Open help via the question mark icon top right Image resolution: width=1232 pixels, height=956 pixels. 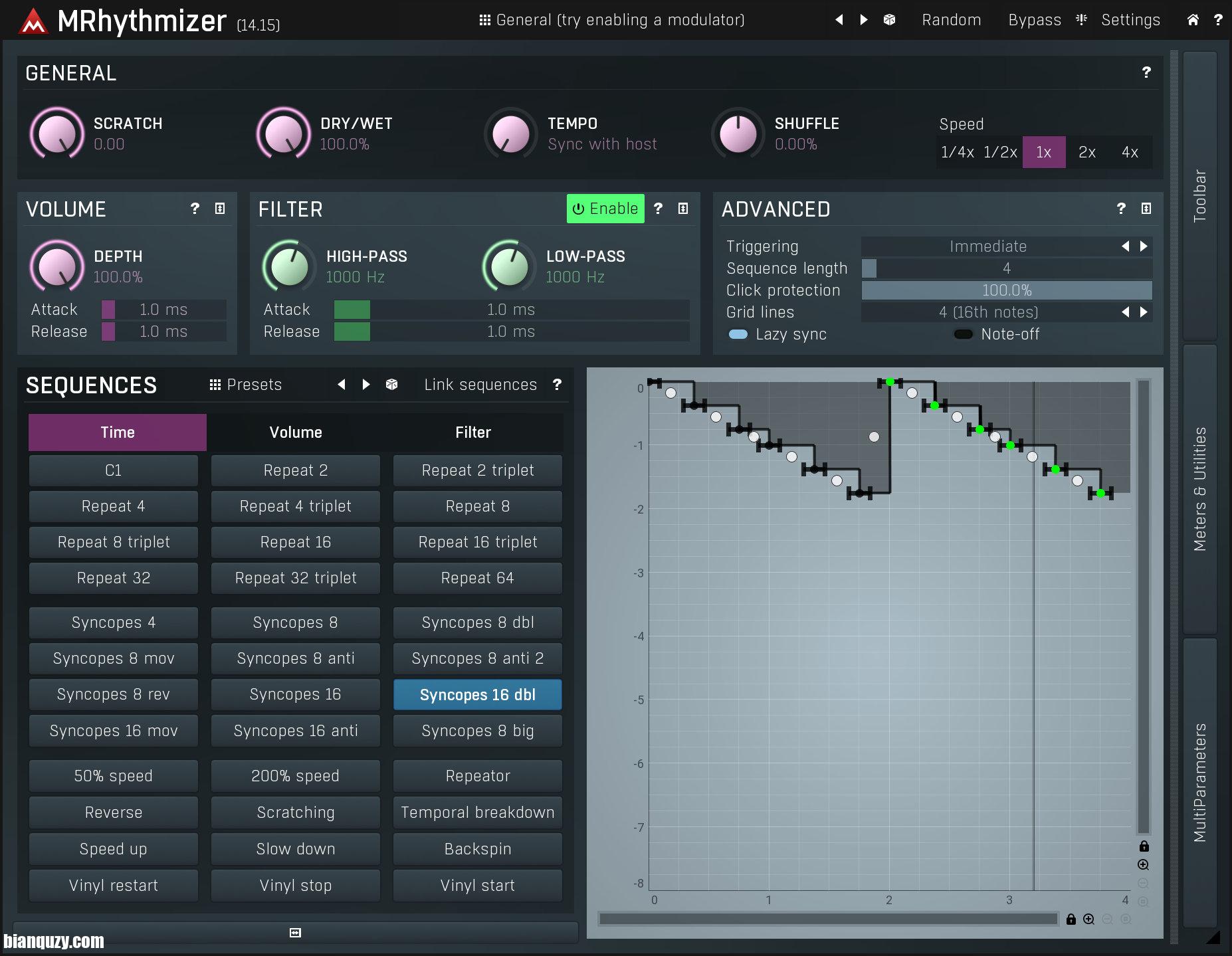point(1219,20)
